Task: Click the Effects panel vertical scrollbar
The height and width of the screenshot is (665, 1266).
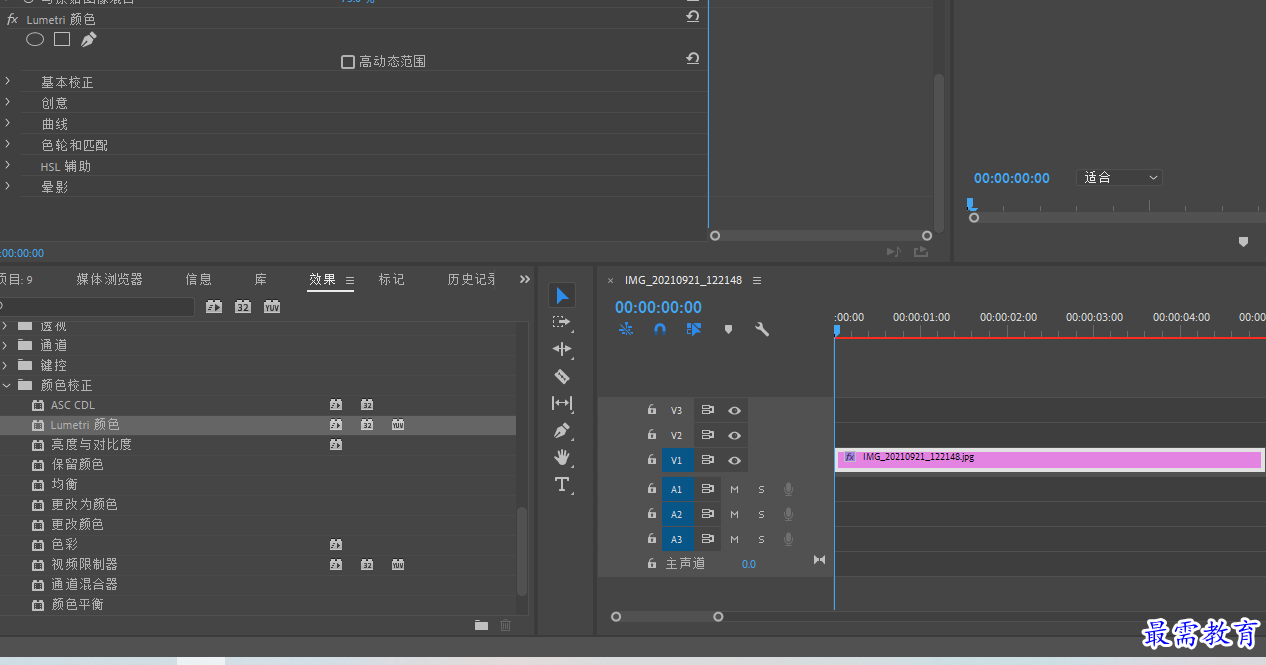Action: tap(522, 552)
